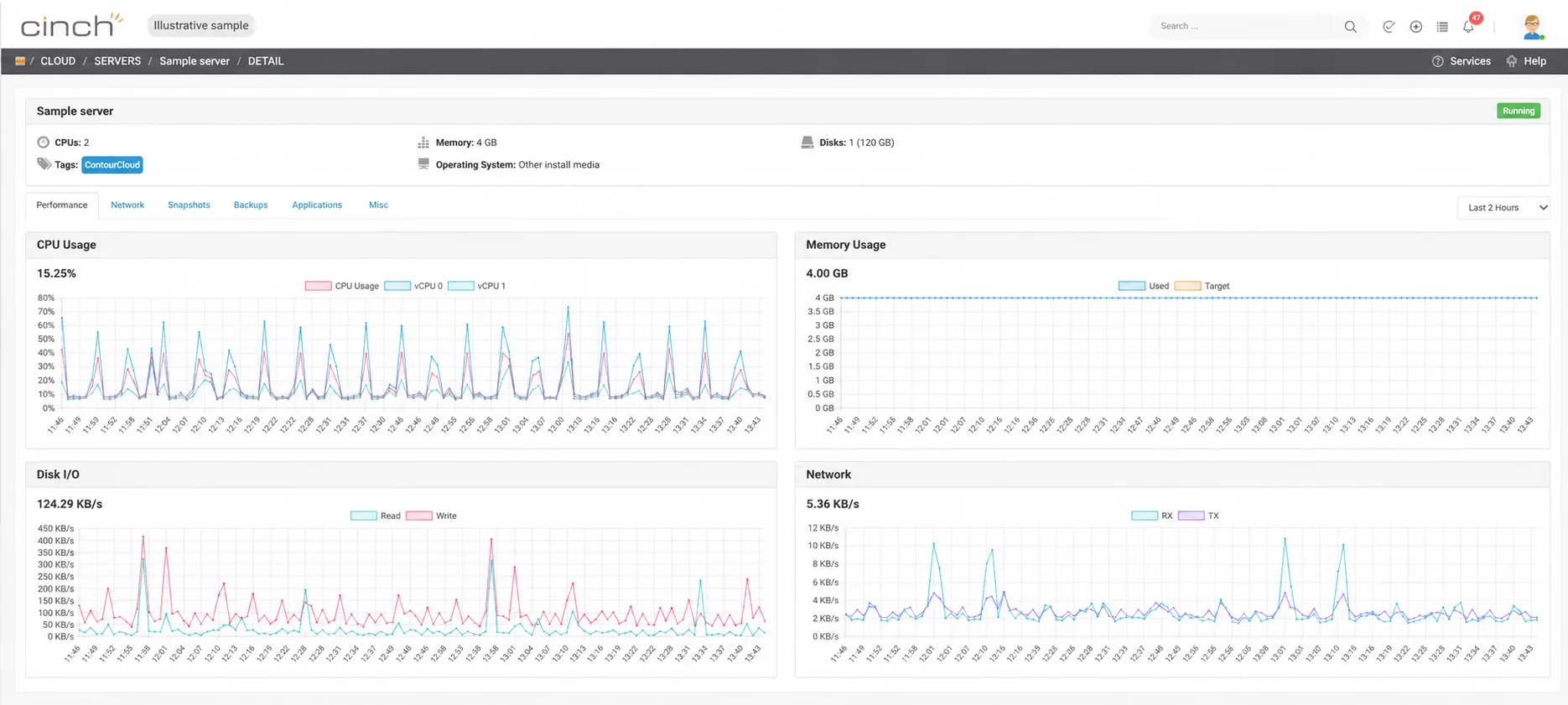The height and width of the screenshot is (705, 1568).
Task: Open the Last 2 Hours time range dropdown
Action: click(1503, 207)
